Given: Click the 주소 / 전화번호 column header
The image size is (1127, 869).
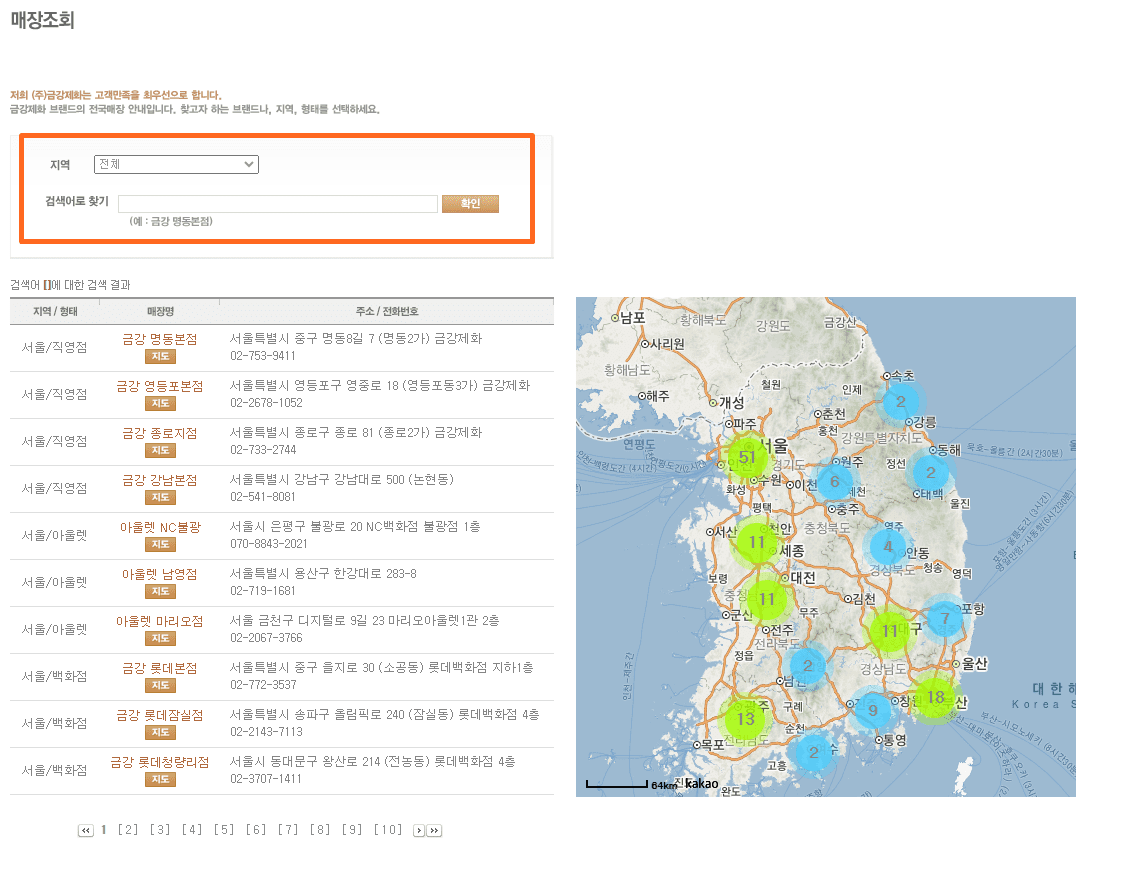Looking at the screenshot, I should 387,311.
